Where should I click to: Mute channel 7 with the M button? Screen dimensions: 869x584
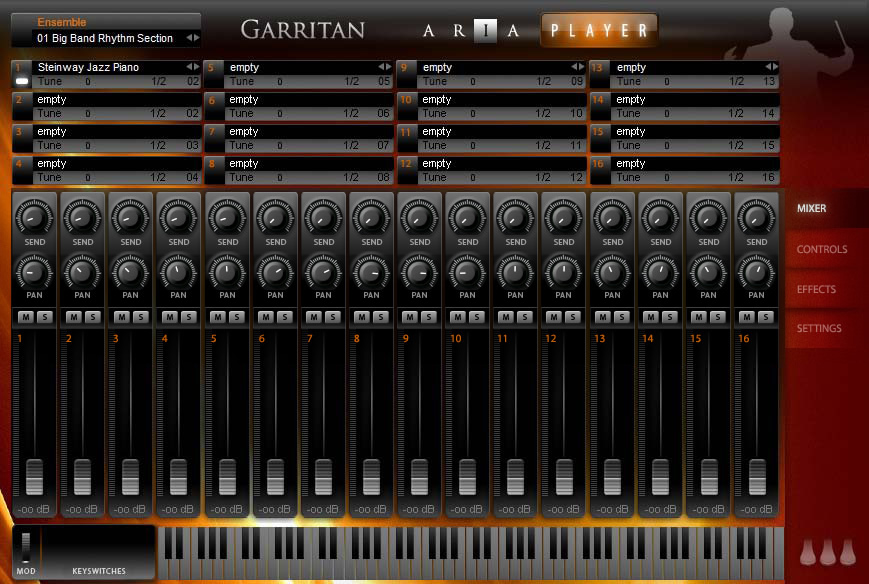point(314,317)
